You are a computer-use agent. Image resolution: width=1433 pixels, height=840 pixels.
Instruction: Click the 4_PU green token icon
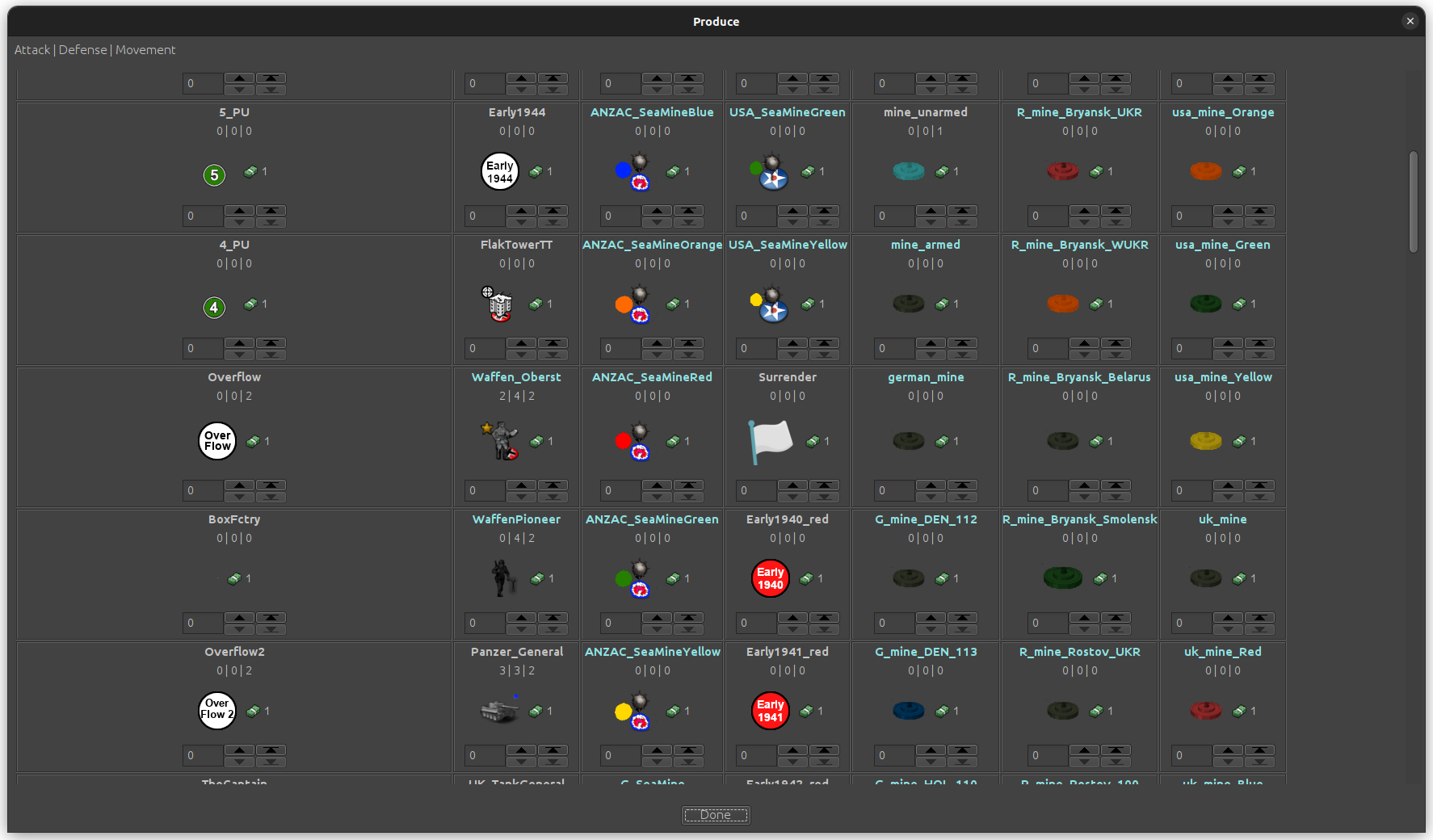[214, 307]
